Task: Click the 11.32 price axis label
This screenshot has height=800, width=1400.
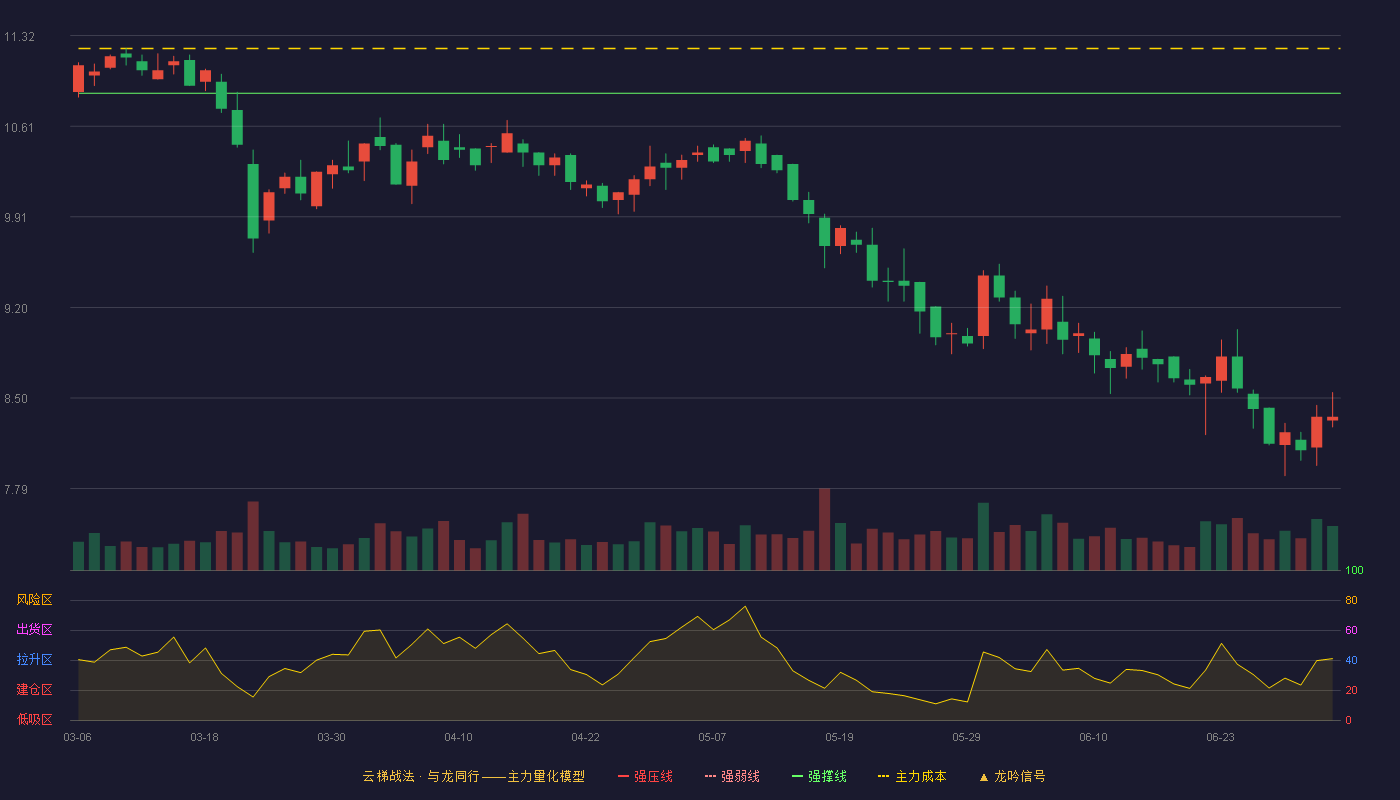Action: coord(19,37)
